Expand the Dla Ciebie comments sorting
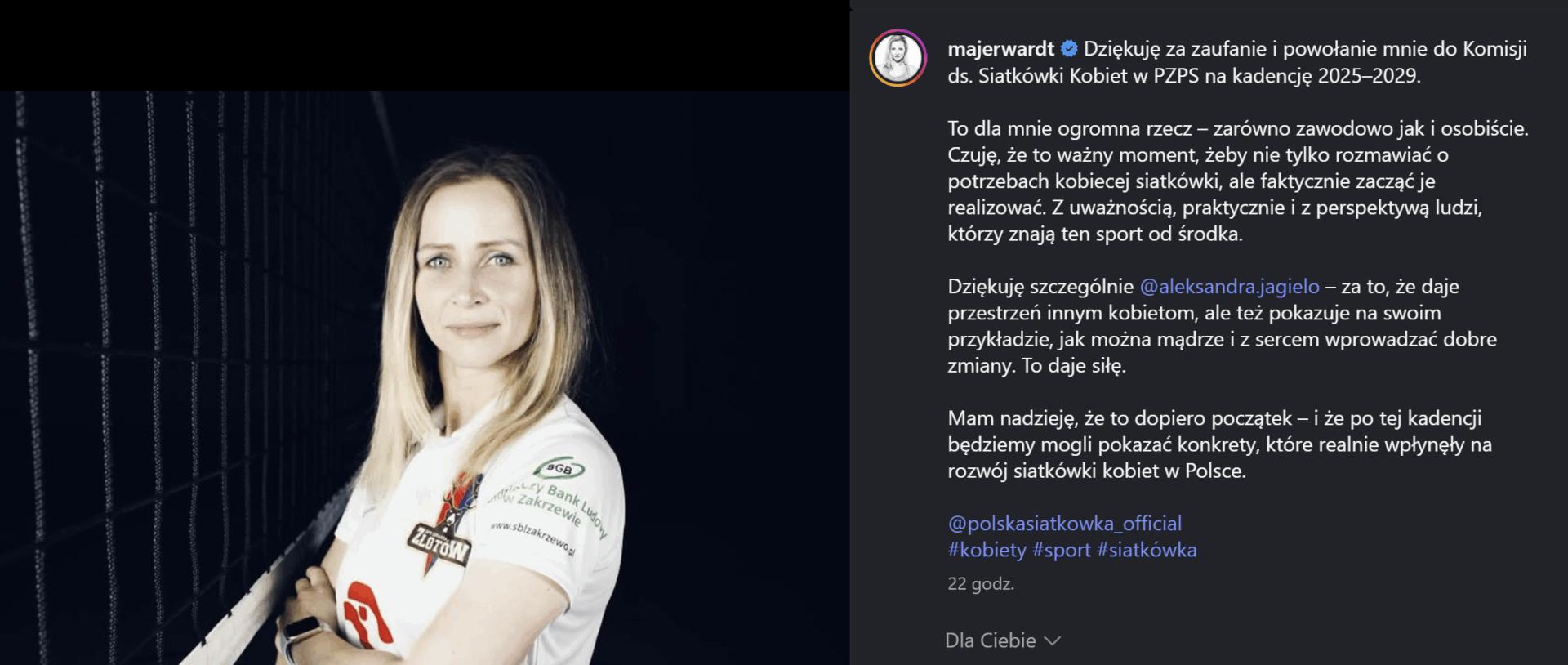Image resolution: width=1568 pixels, height=665 pixels. pos(1003,641)
